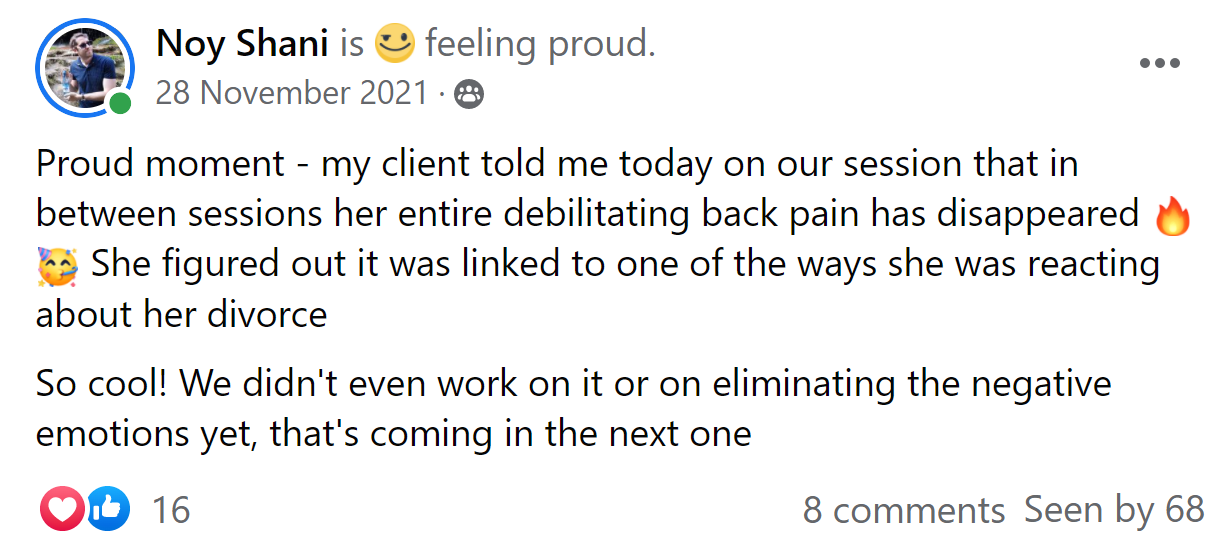Click the group audience icon next to the date
The height and width of the screenshot is (547, 1226).
click(468, 96)
